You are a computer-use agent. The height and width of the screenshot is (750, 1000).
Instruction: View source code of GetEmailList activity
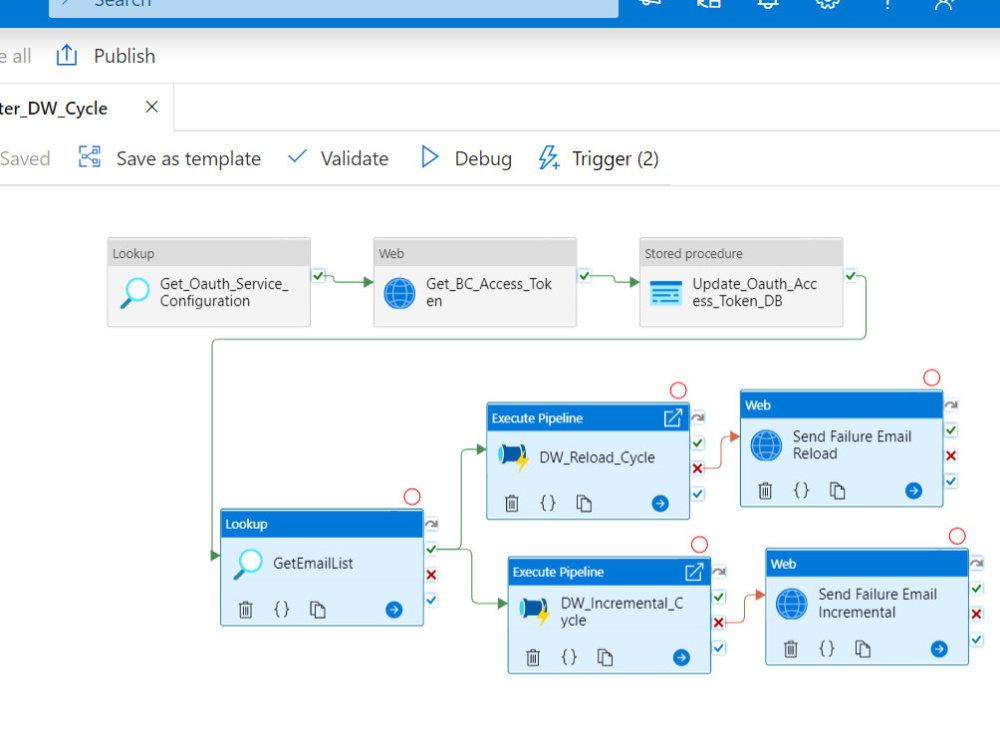[281, 610]
